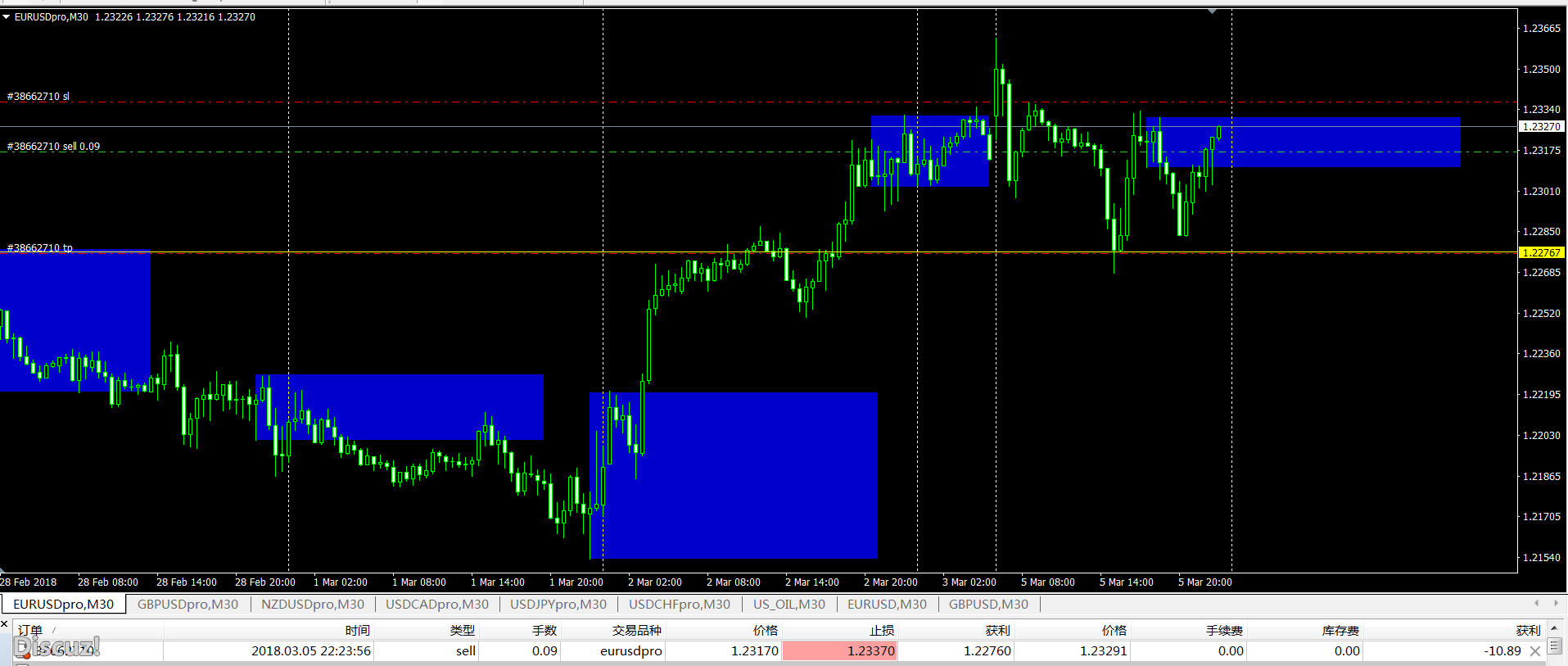This screenshot has height=666, width=1568.
Task: Sort by the 库存费 column header
Action: click(x=1306, y=630)
